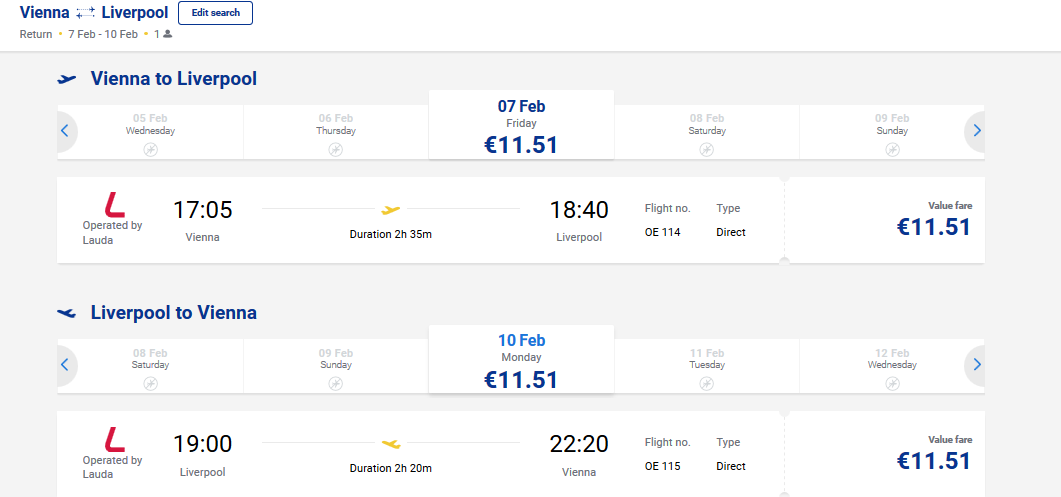Select the 11 Feb Tuesday return date
The image size is (1061, 497).
[706, 366]
